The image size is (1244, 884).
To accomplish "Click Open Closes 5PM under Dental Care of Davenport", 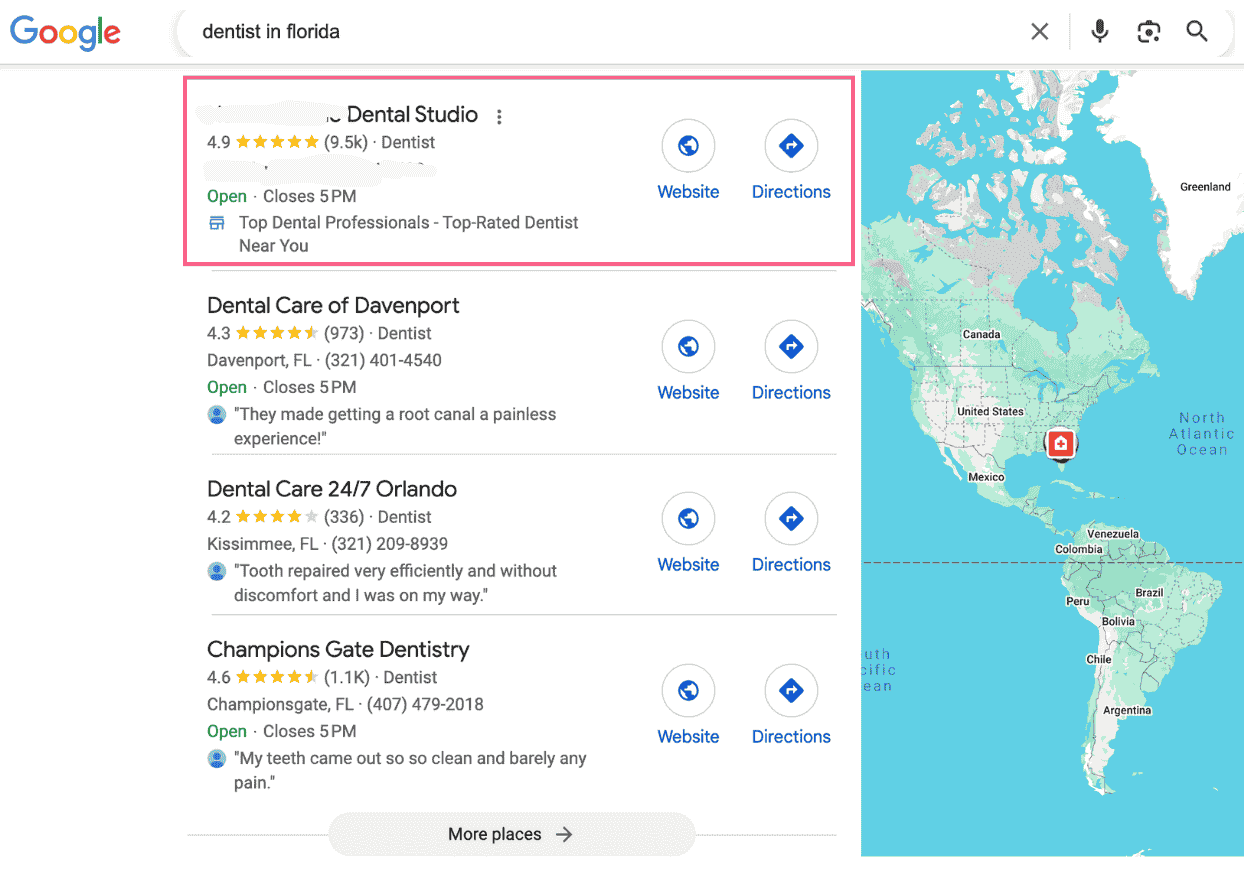I will 281,388.
